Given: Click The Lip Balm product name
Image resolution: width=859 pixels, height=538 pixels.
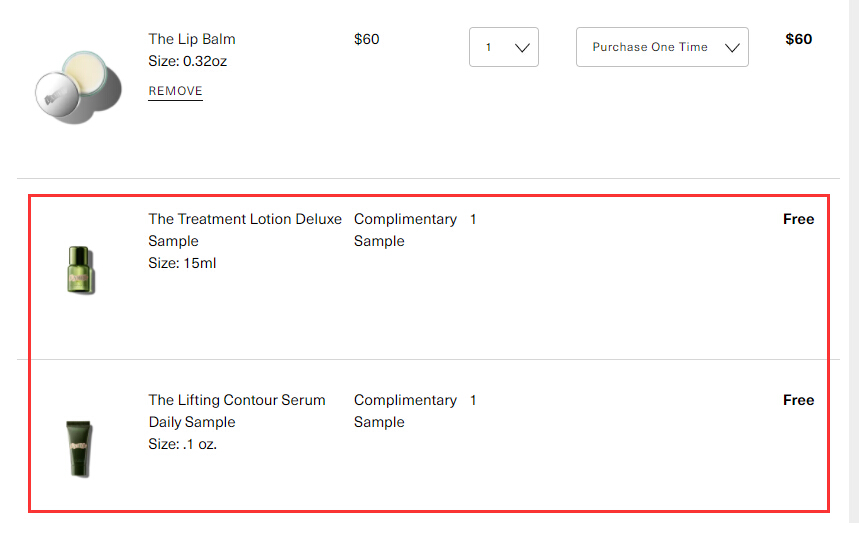Looking at the screenshot, I should click(192, 39).
